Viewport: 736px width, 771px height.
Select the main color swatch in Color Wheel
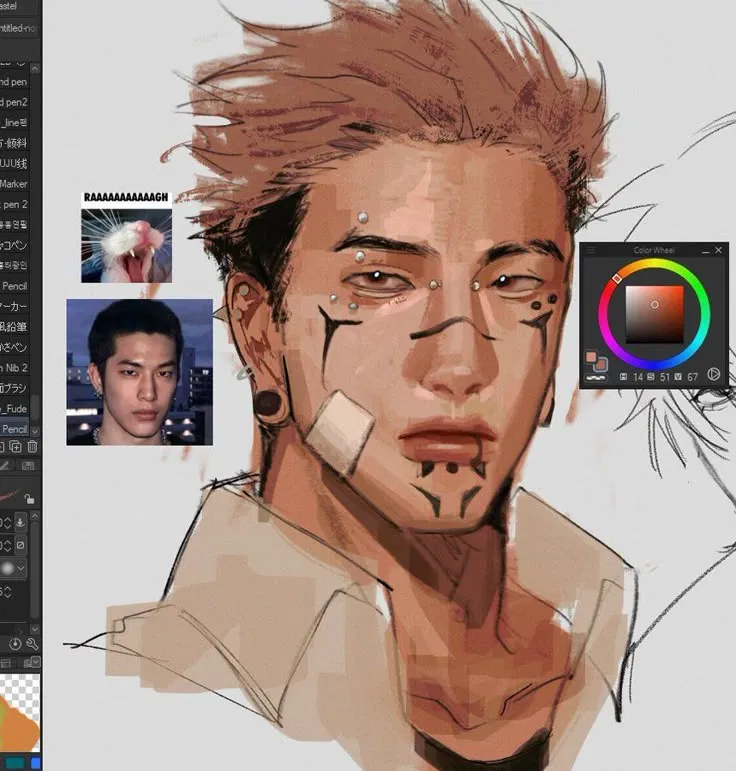[591, 356]
